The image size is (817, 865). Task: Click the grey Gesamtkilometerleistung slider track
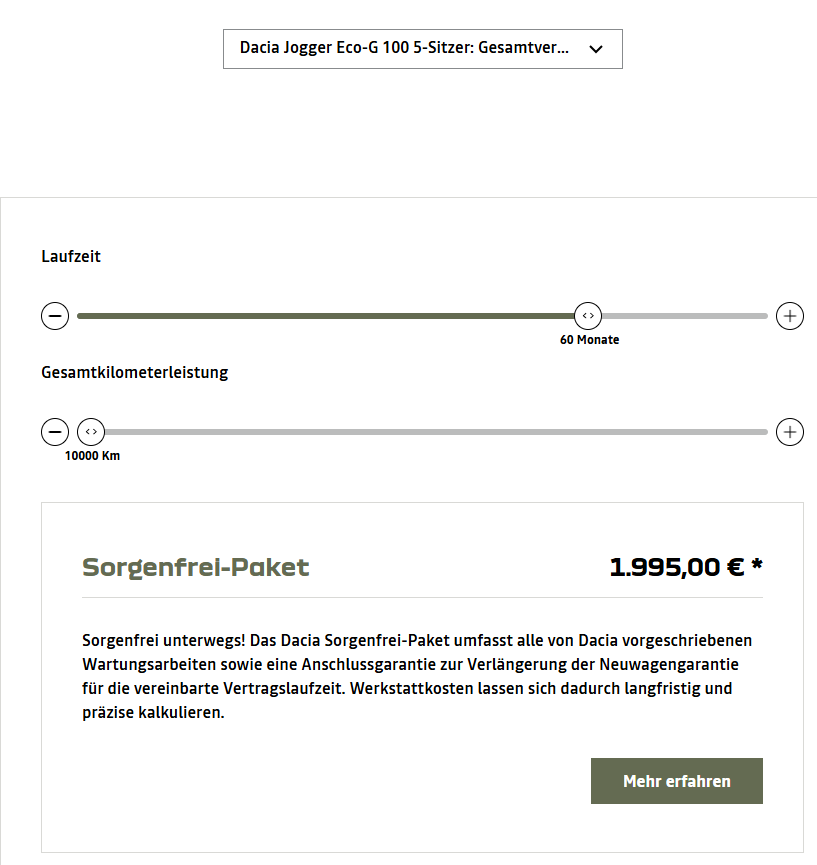[x=436, y=432]
